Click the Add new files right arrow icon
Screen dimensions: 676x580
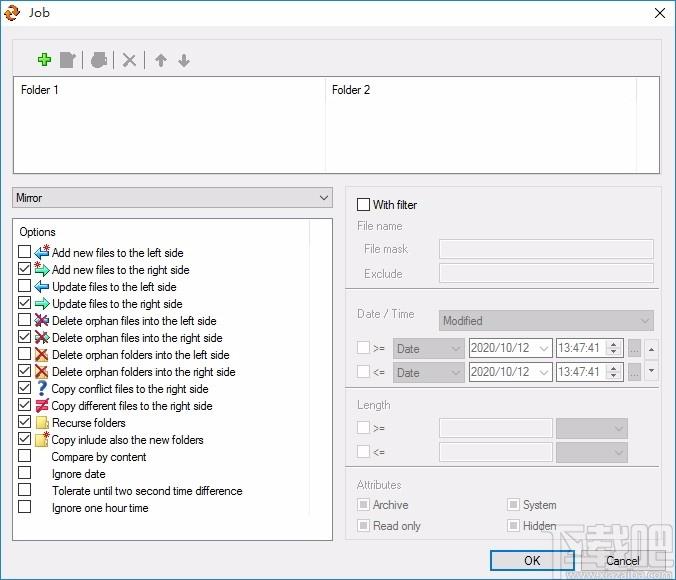[42, 269]
